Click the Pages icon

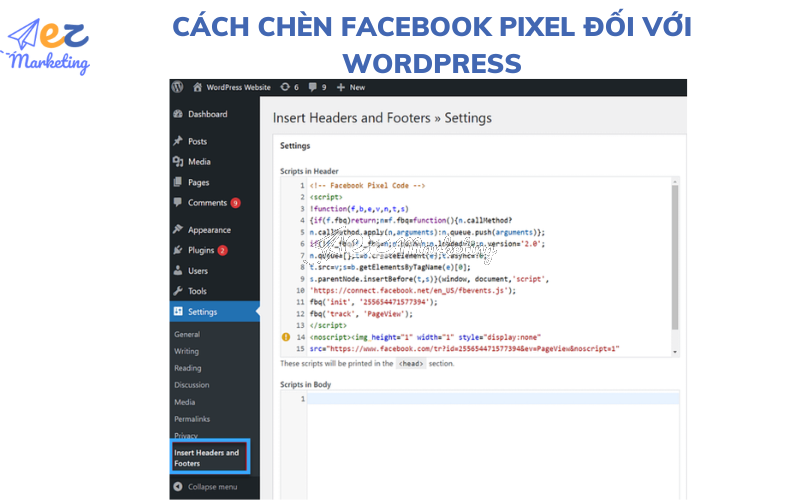point(178,182)
